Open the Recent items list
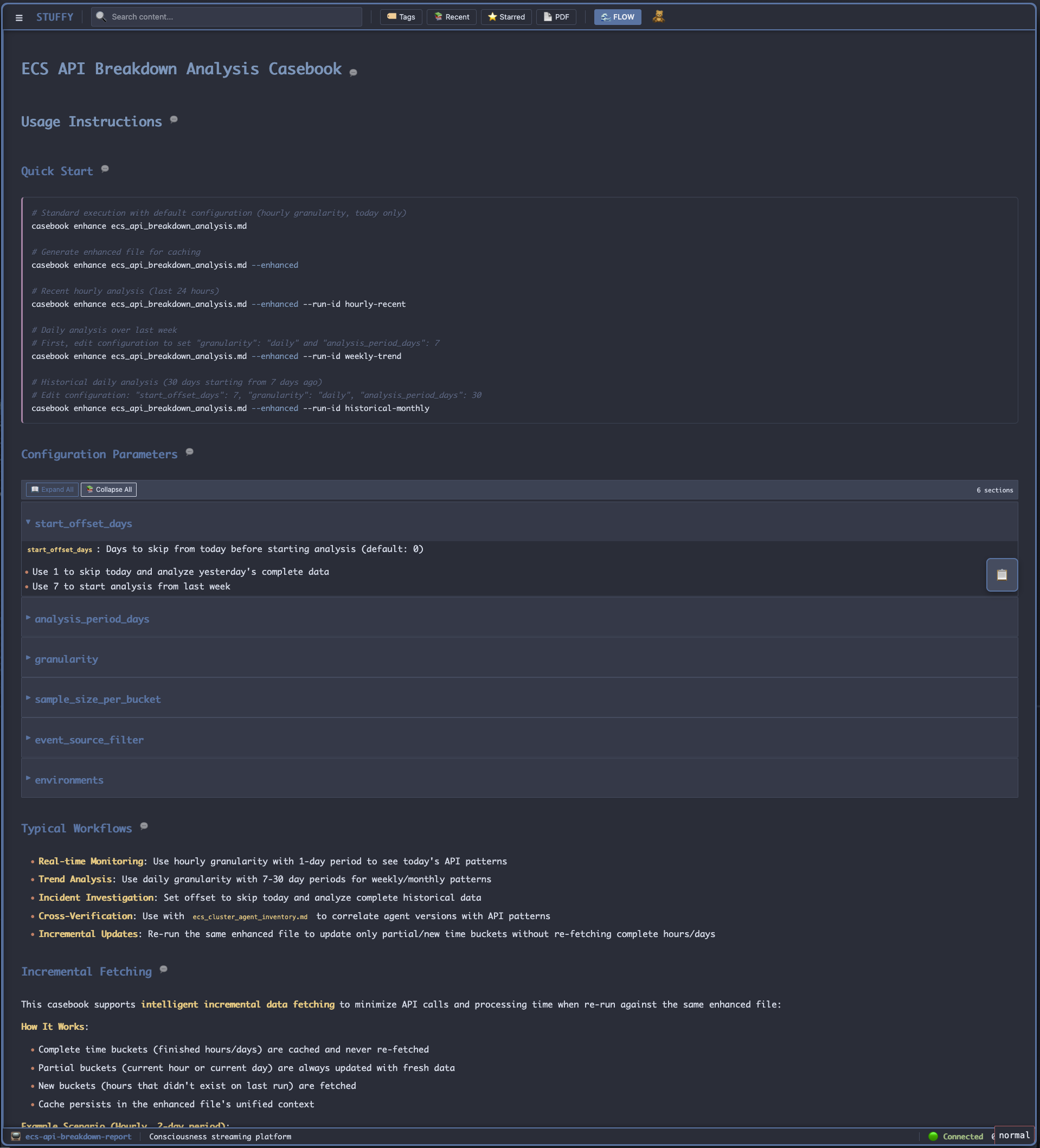This screenshot has width=1040, height=1148. (451, 17)
